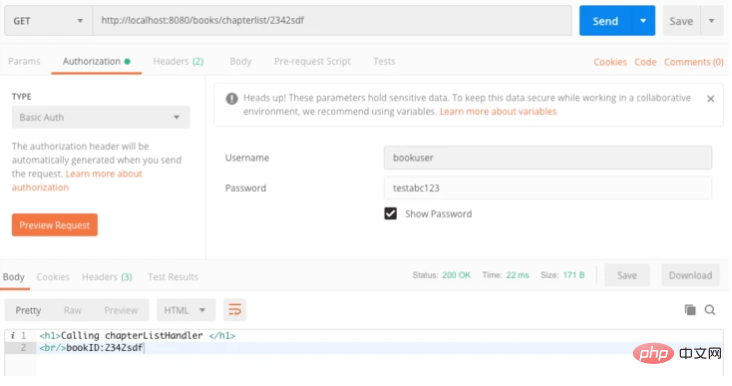Select the Raw response view
Screen dimensions: 732x386
pos(72,310)
